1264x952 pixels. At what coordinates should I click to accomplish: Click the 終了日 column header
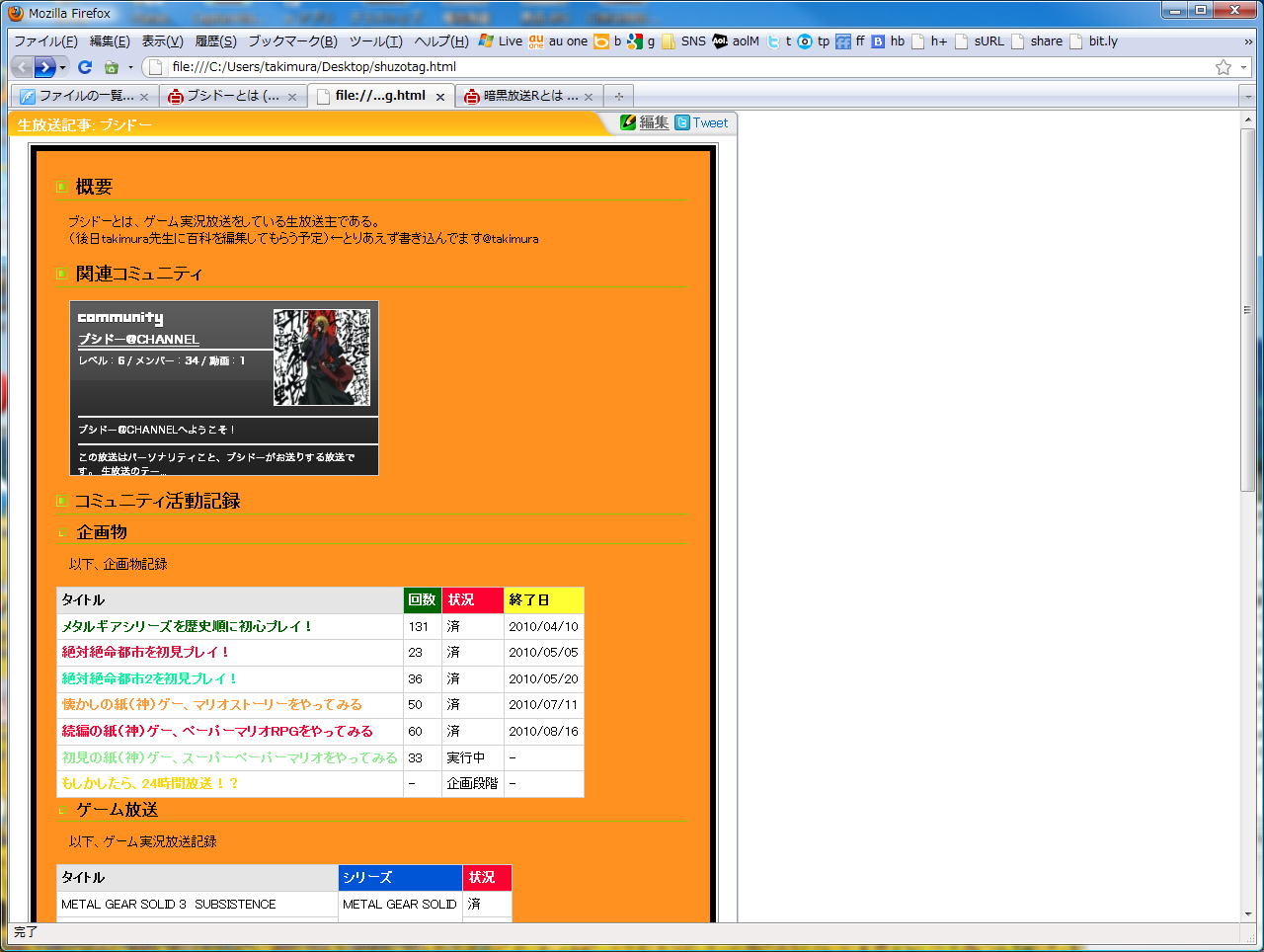point(544,600)
